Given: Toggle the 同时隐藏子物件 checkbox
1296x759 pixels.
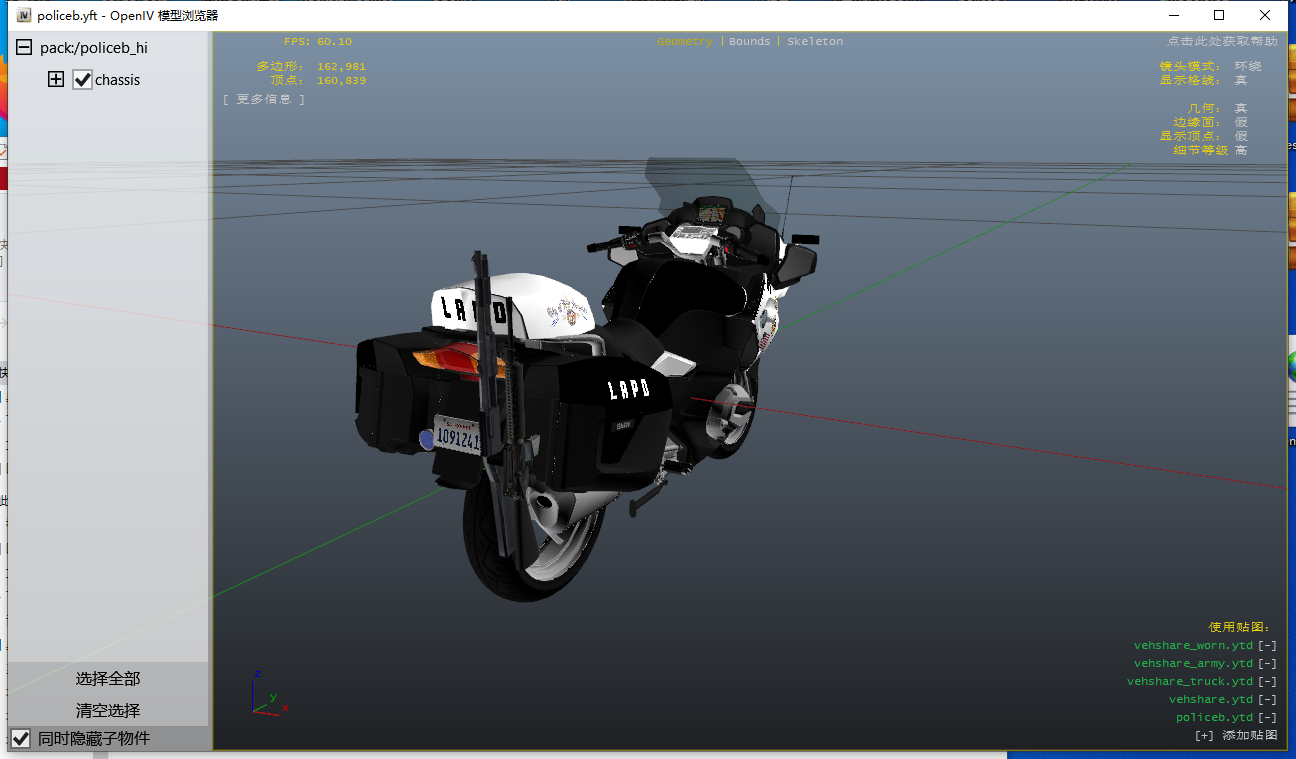Looking at the screenshot, I should pyautogui.click(x=21, y=739).
